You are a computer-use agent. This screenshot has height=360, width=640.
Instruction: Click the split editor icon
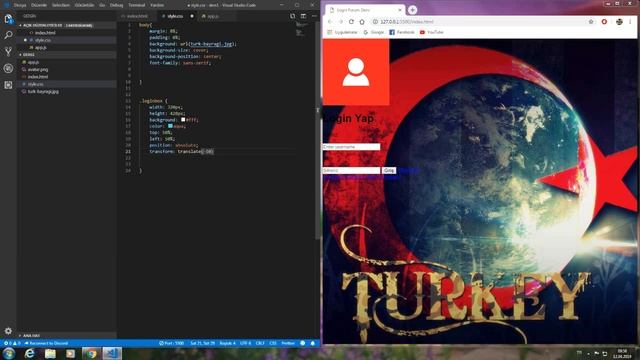pos(303,16)
